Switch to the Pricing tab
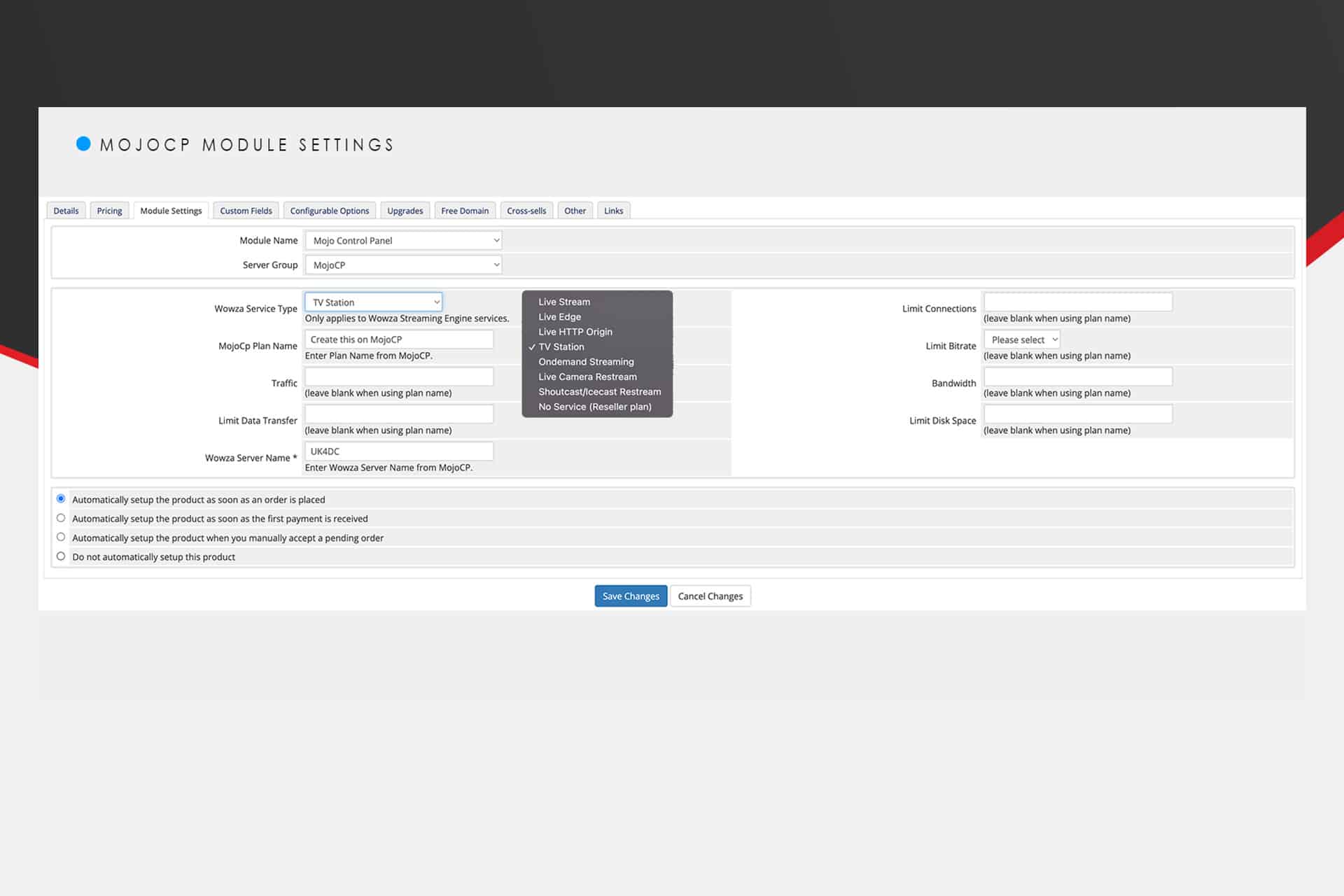Viewport: 1344px width, 896px height. coord(109,211)
